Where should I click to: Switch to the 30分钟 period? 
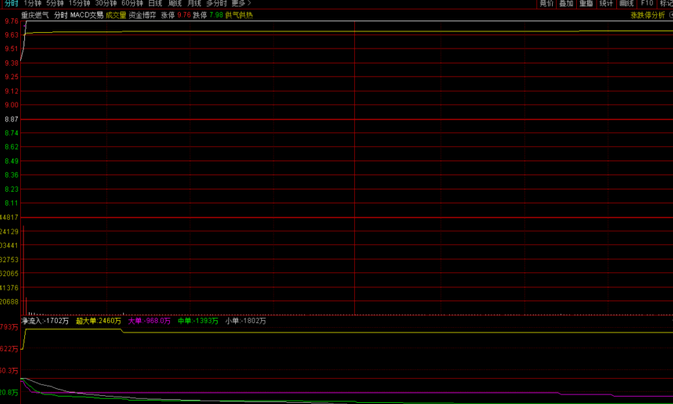(x=107, y=4)
